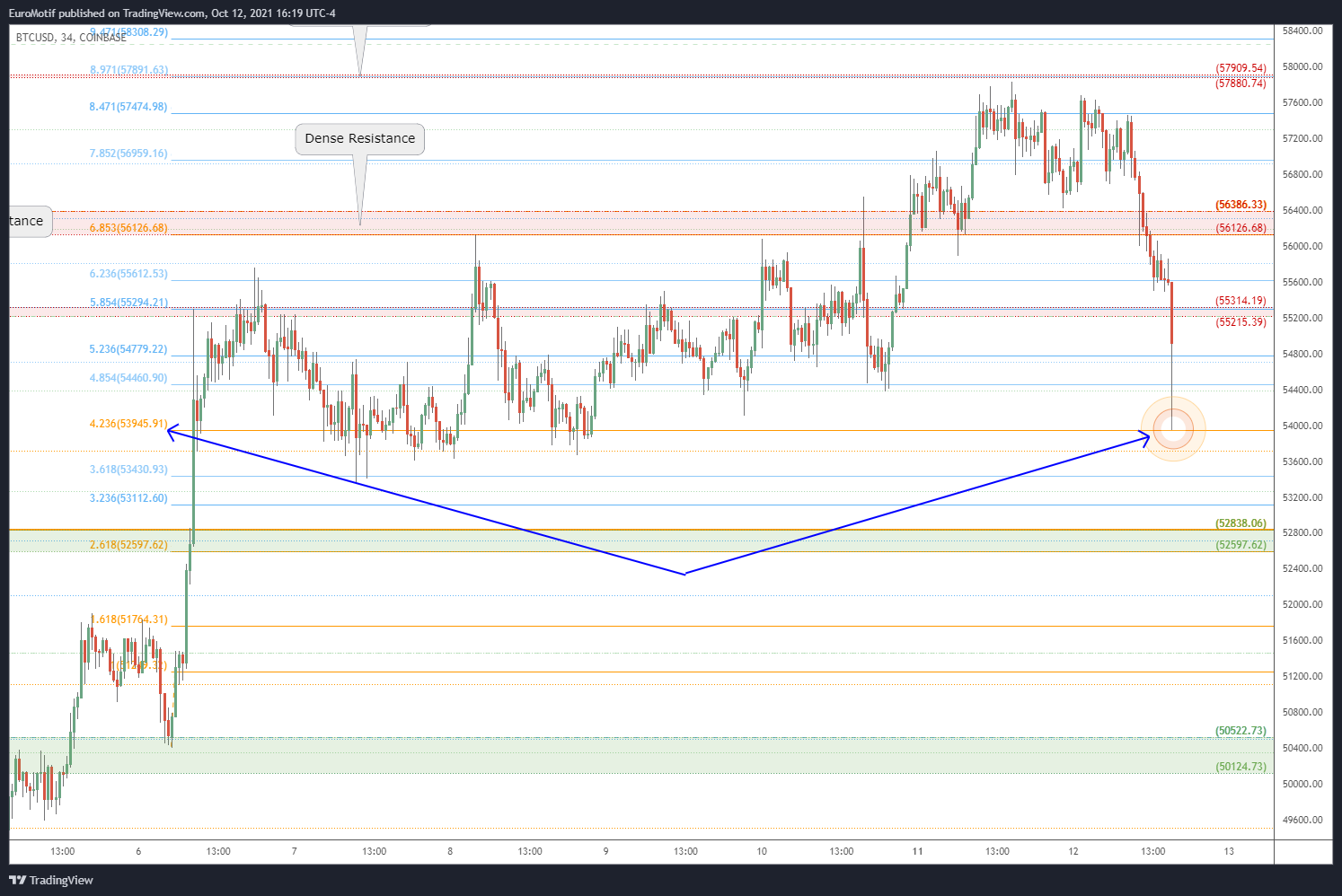Click red price label (57909.54)
1342x896 pixels.
click(x=1240, y=68)
